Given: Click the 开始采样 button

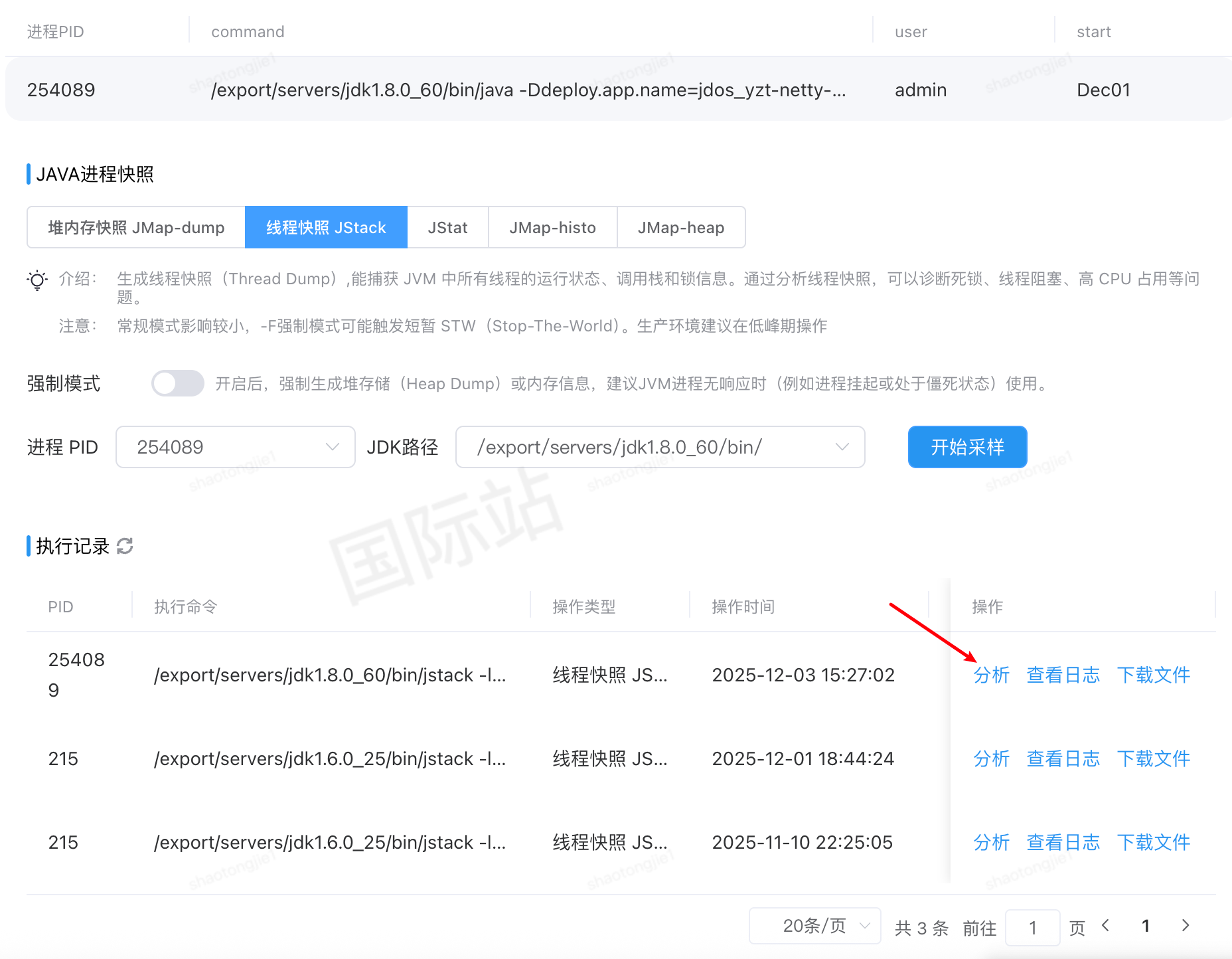Looking at the screenshot, I should 967,447.
